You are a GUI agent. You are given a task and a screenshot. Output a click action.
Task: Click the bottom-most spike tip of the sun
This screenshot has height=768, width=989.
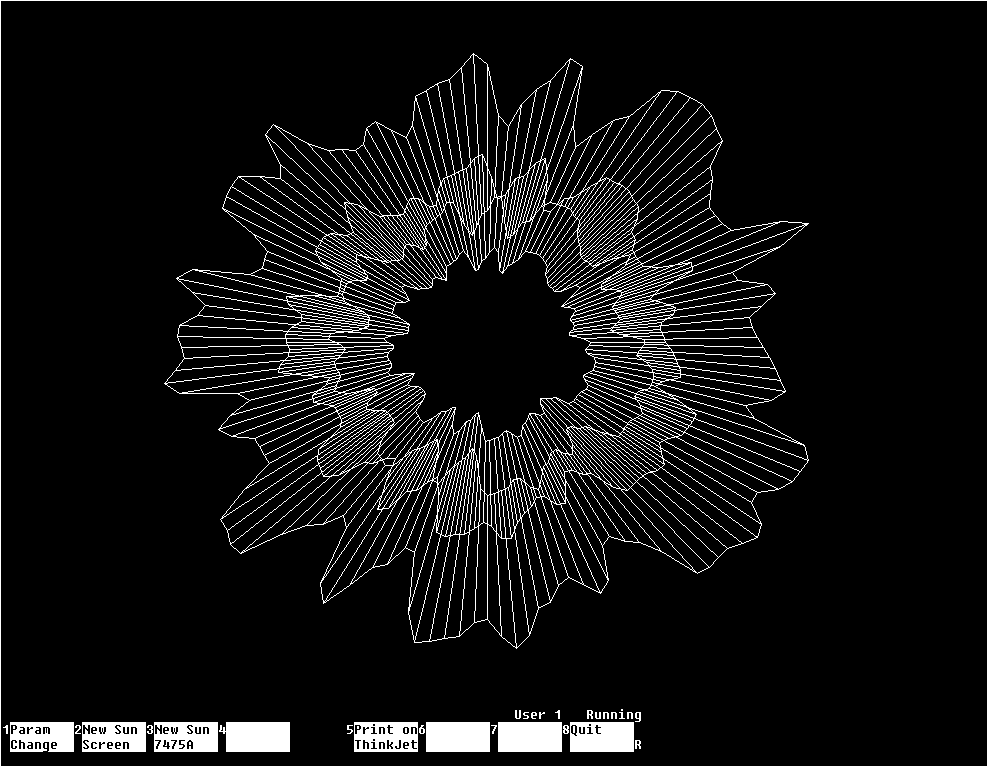click(516, 647)
